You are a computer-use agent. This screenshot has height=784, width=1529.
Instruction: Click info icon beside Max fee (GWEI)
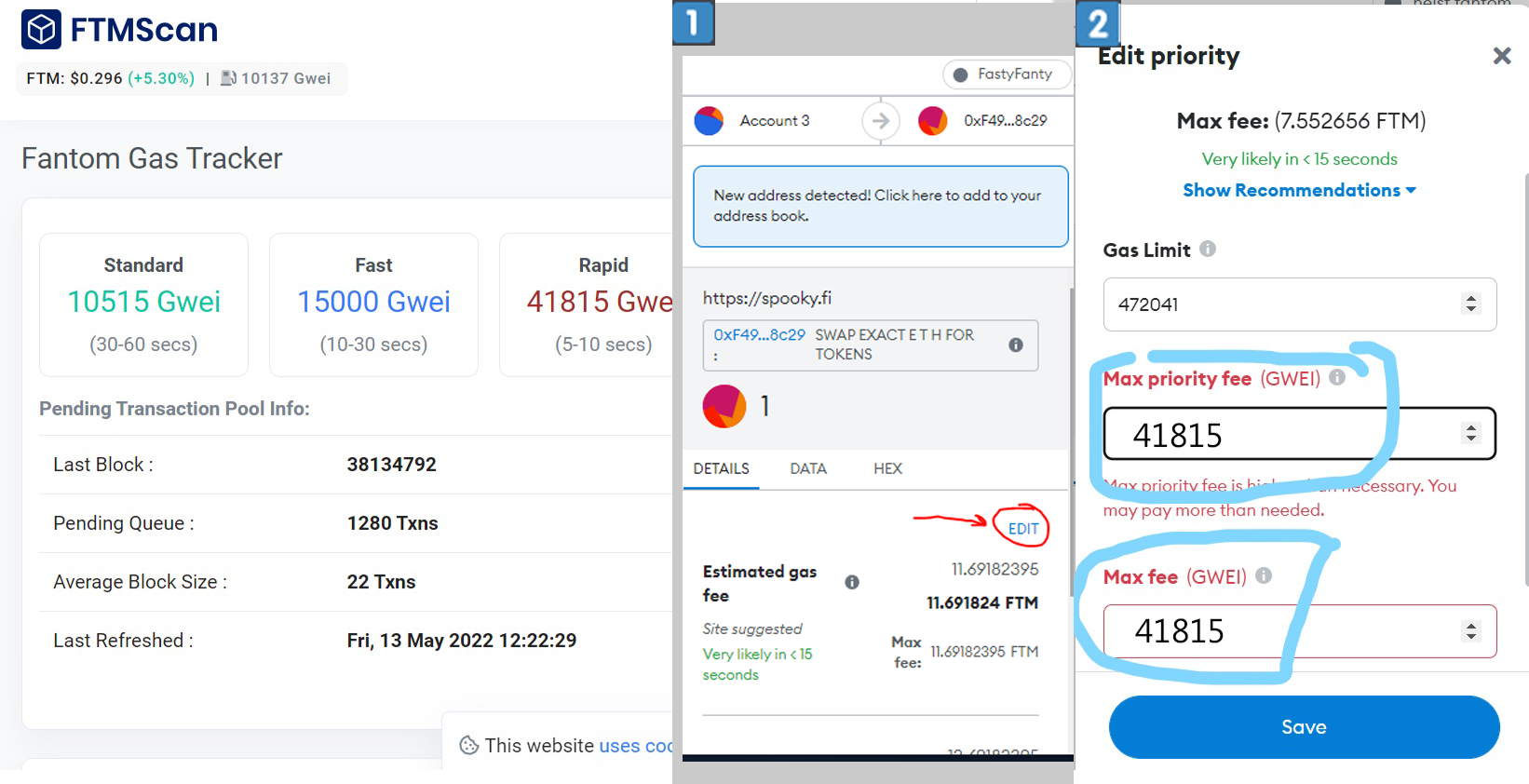pos(1264,576)
